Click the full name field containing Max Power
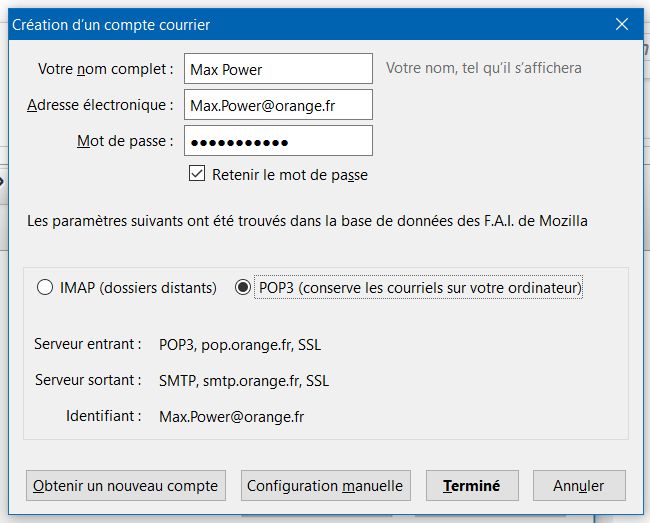The image size is (650, 523). (x=278, y=69)
